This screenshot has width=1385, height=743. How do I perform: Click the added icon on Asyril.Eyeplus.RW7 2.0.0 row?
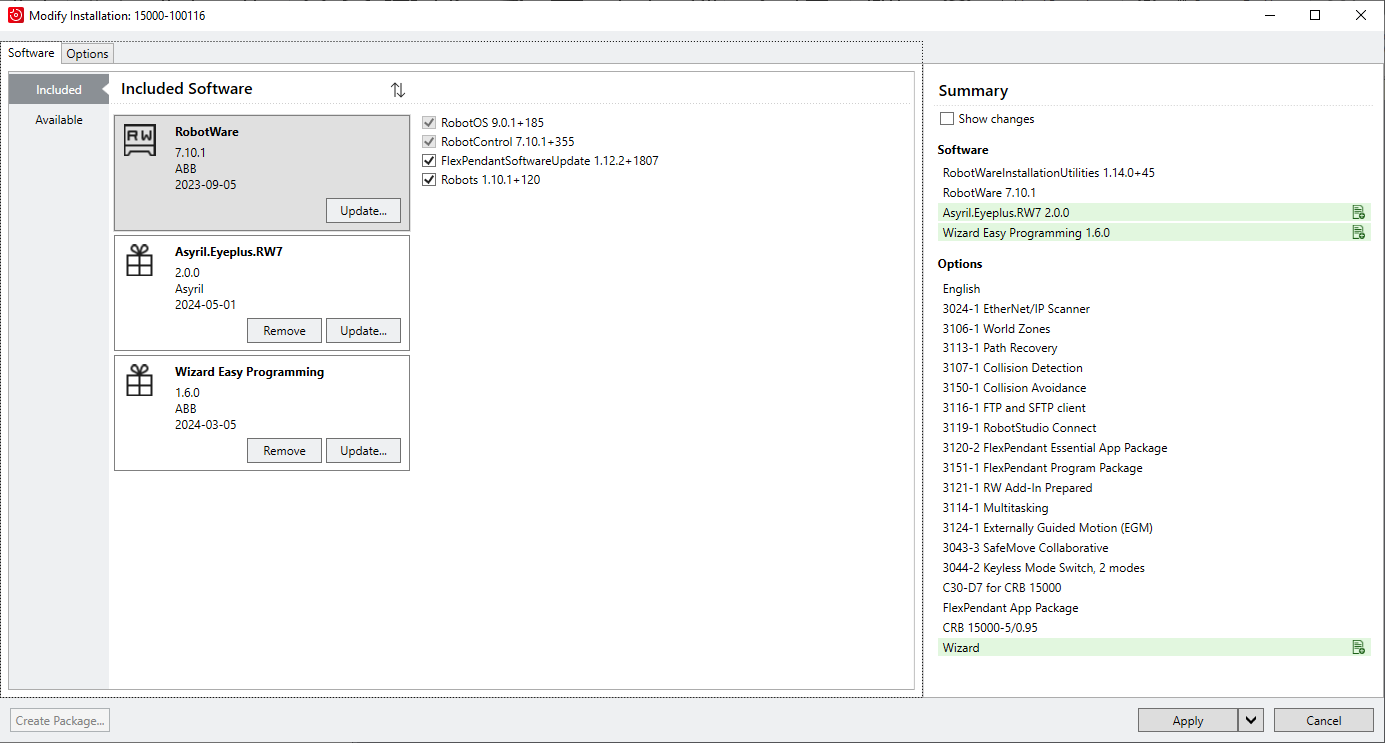pos(1358,212)
